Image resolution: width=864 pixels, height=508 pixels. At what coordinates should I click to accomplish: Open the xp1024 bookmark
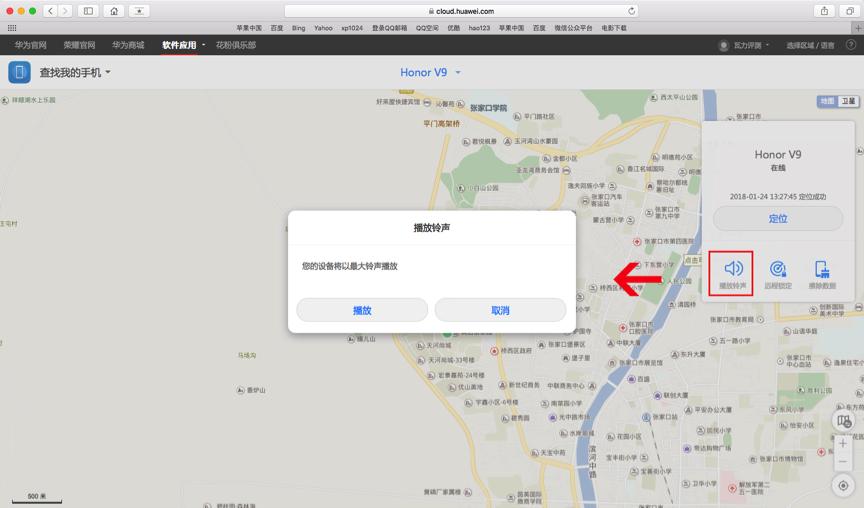352,28
